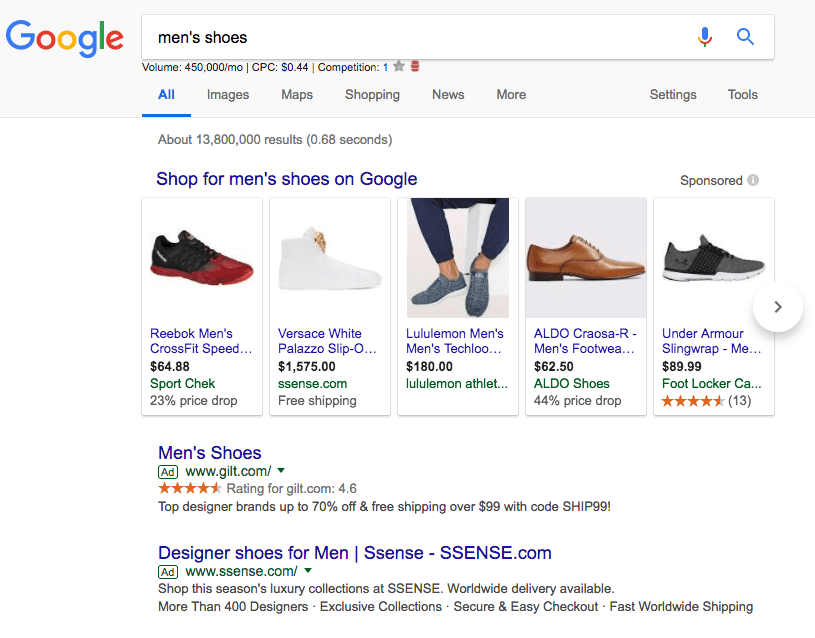
Task: Select the Reebok red shoe thumbnail
Action: [202, 258]
